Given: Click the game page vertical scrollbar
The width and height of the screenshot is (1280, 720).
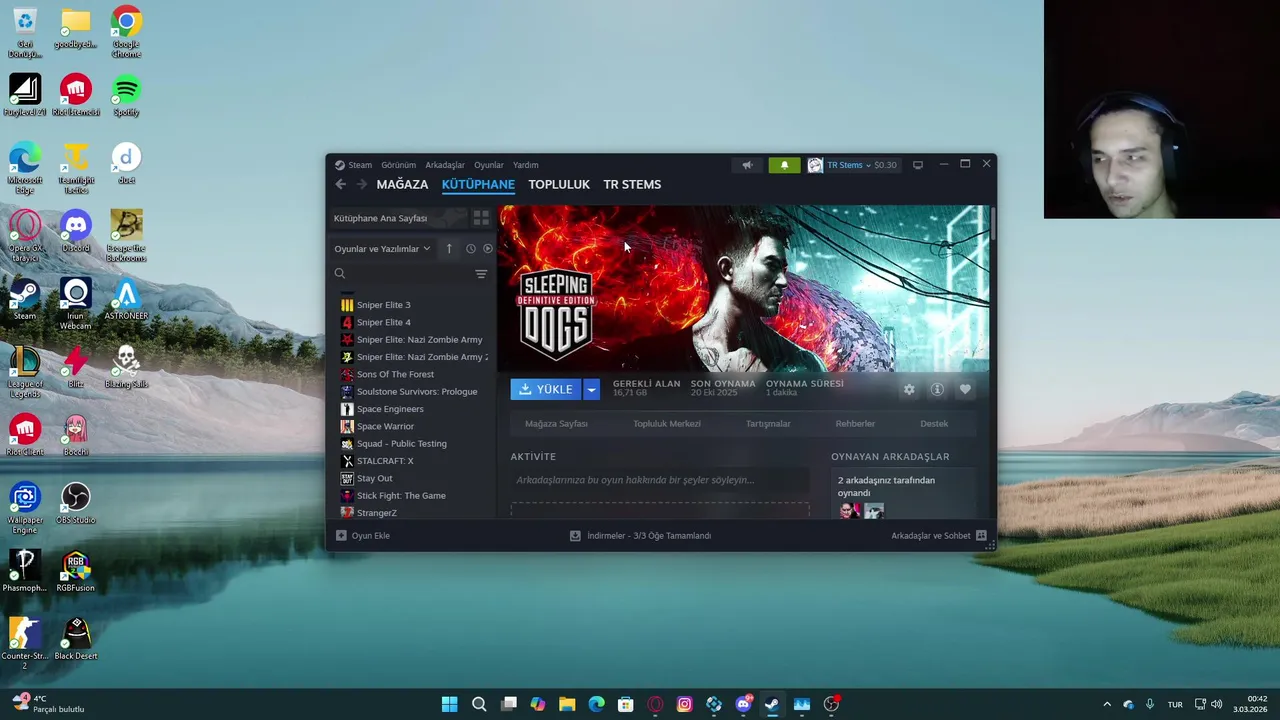Looking at the screenshot, I should (993, 222).
